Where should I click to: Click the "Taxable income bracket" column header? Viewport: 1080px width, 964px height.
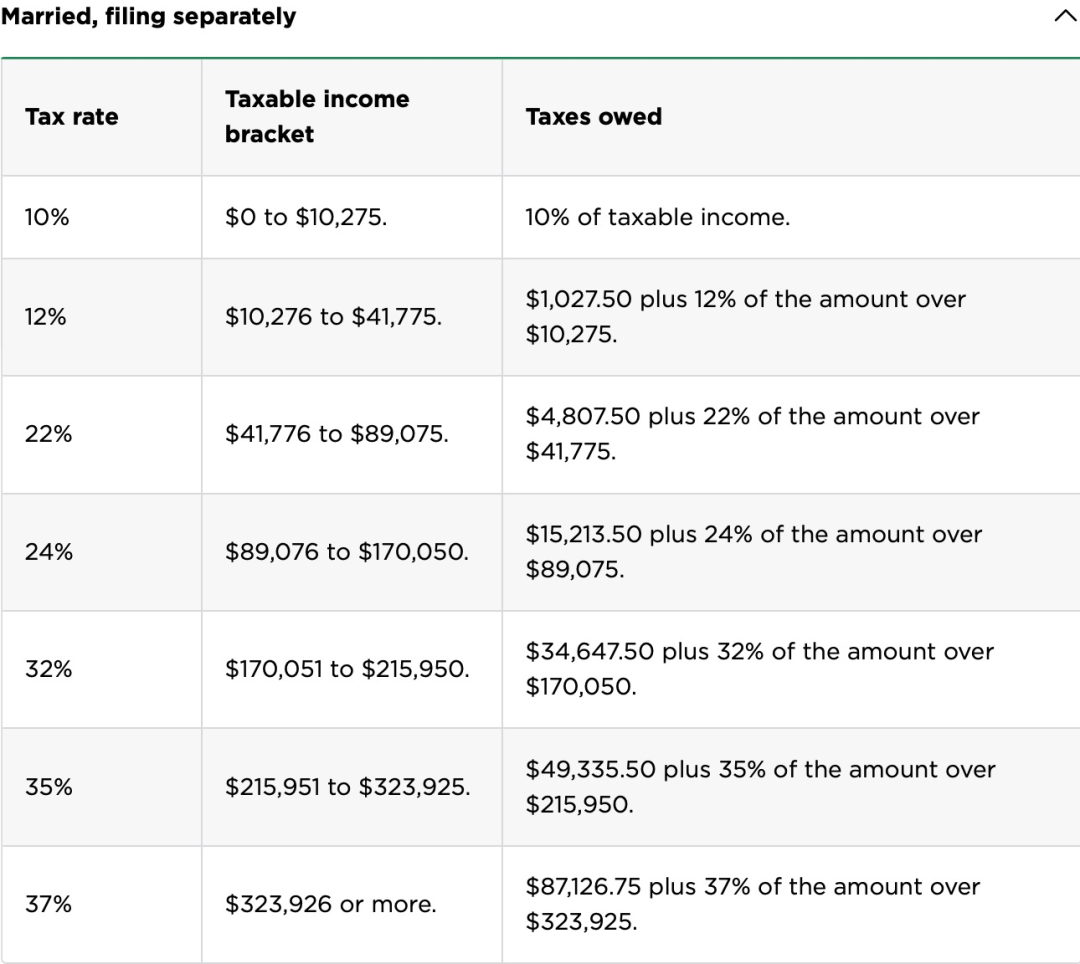point(317,117)
